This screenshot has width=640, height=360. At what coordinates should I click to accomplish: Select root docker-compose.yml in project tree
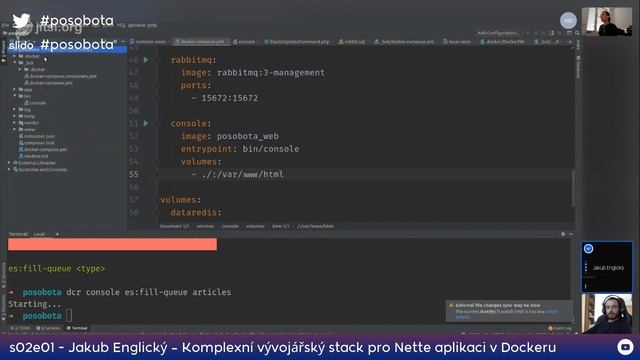[43, 149]
